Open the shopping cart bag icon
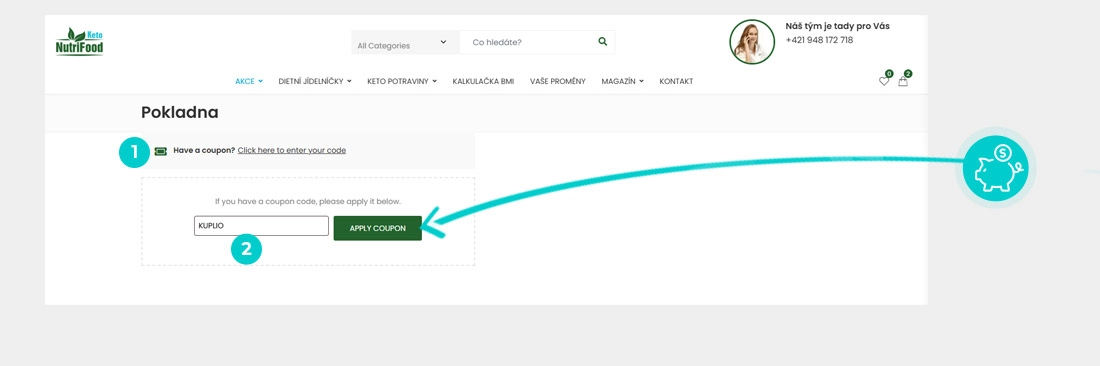This screenshot has width=1100, height=366. pos(903,81)
